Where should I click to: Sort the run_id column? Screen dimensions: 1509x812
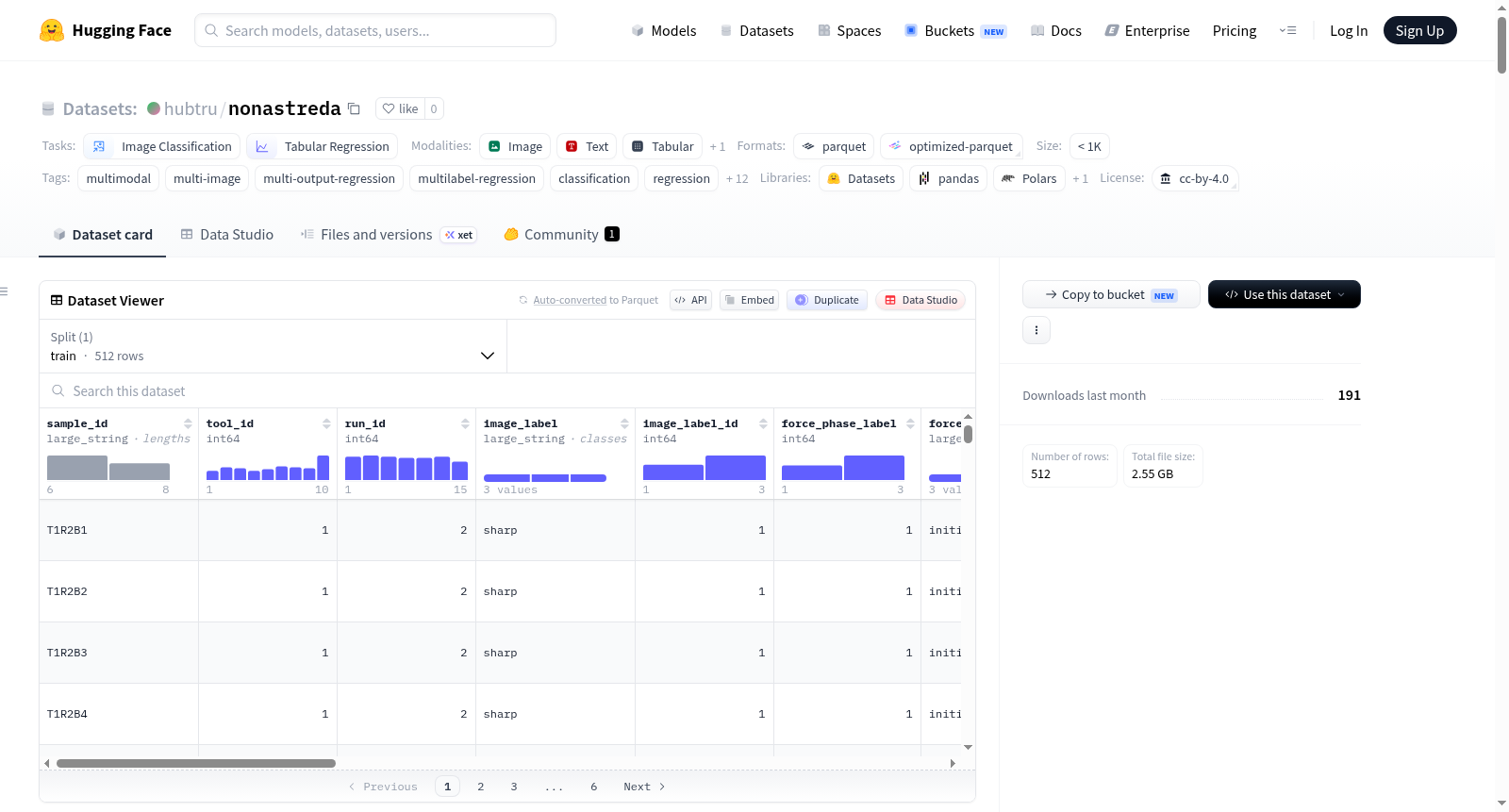pos(465,423)
